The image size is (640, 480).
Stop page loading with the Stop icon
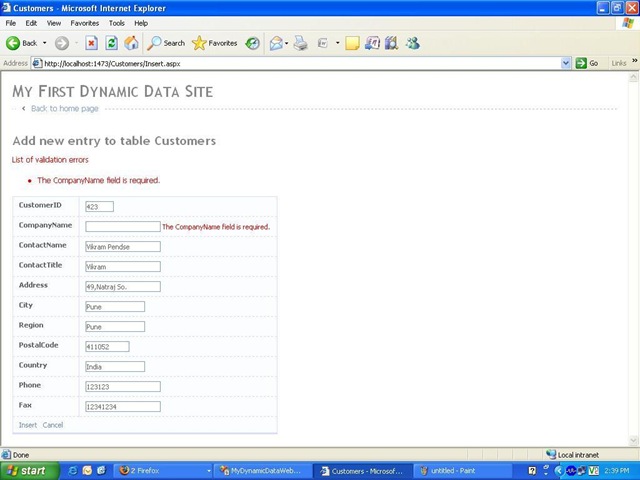[x=91, y=43]
